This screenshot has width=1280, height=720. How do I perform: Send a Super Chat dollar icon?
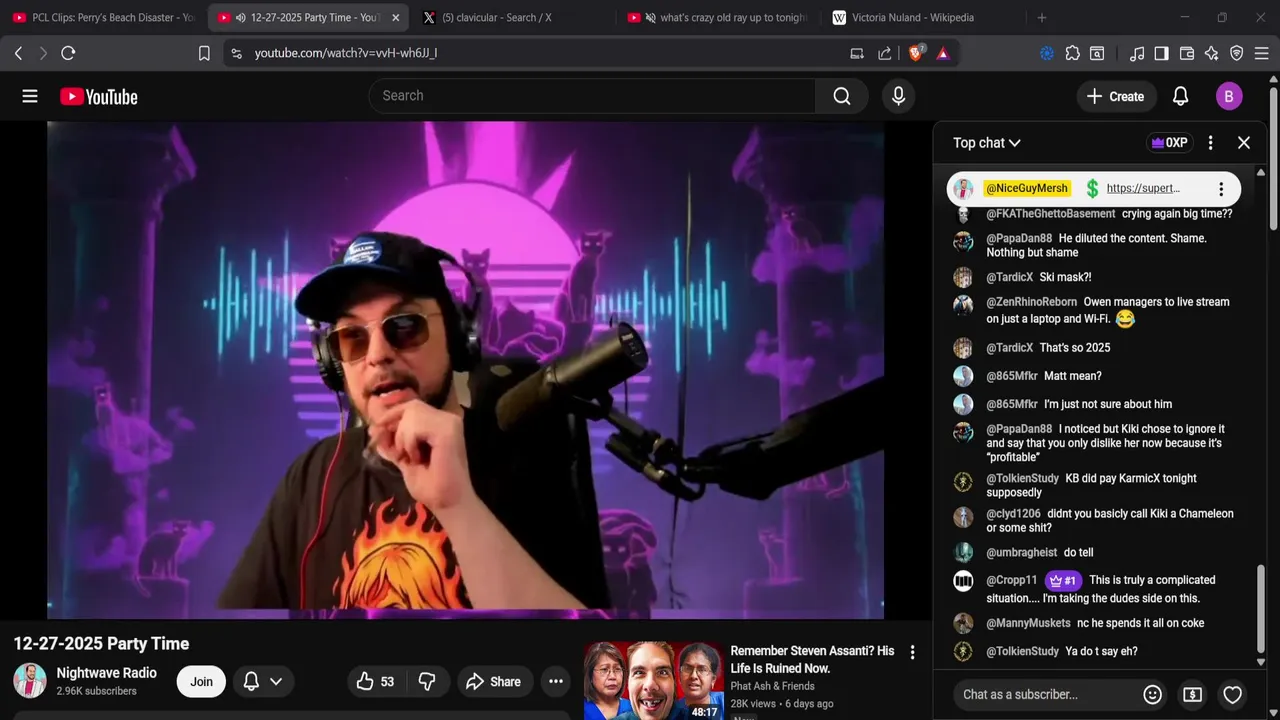1192,694
